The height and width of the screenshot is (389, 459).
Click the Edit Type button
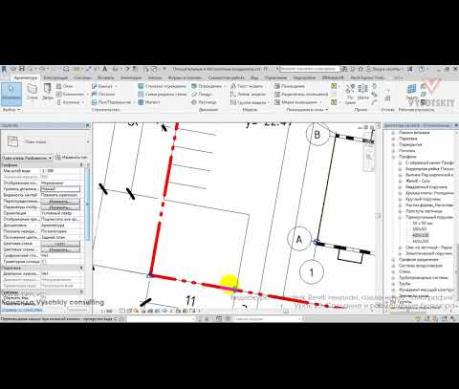[71, 157]
